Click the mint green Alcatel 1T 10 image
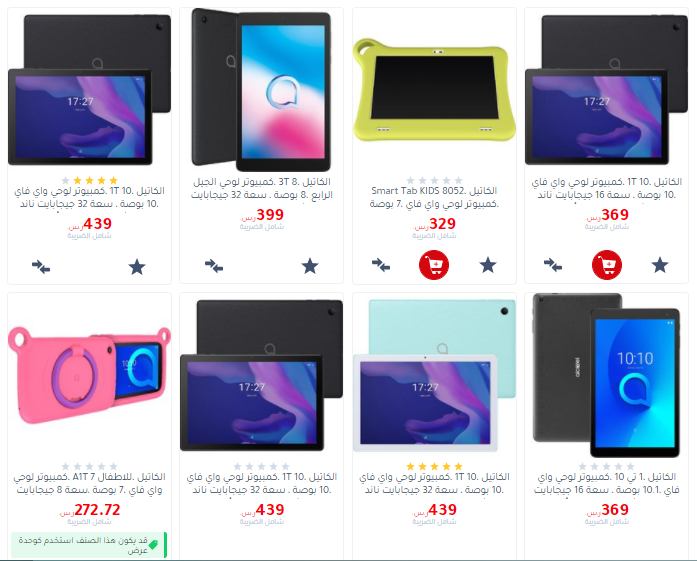The width and height of the screenshot is (697, 561). [x=434, y=376]
